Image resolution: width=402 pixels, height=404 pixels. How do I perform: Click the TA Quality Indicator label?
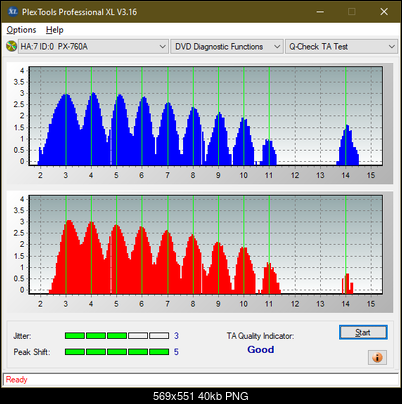(x=260, y=336)
